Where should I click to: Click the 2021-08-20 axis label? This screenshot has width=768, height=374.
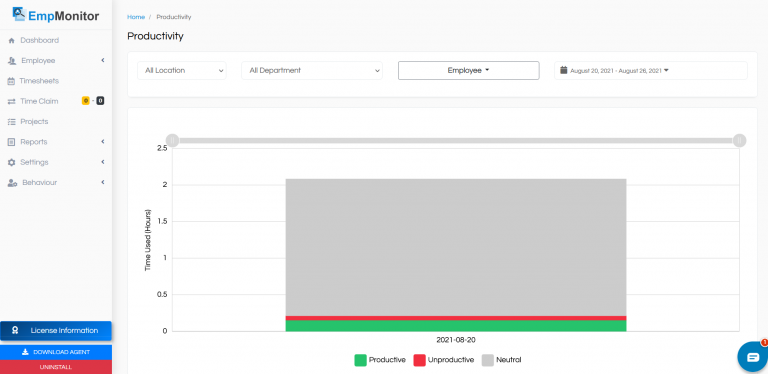456,340
